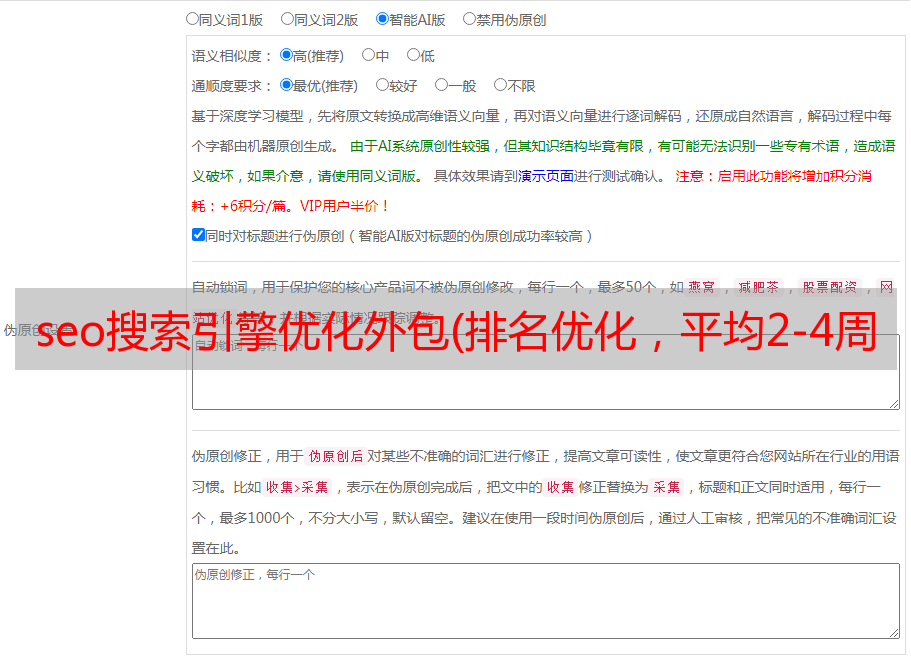Set 通顺度要求 to 最优(推荐)

coord(286,85)
